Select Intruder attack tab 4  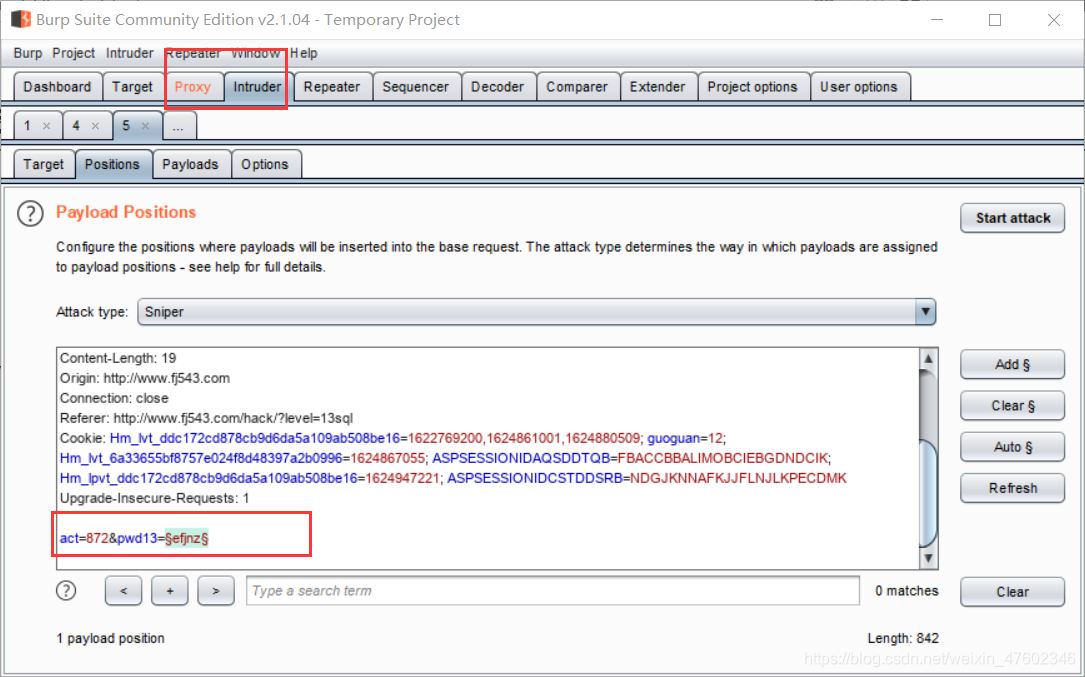(x=76, y=126)
